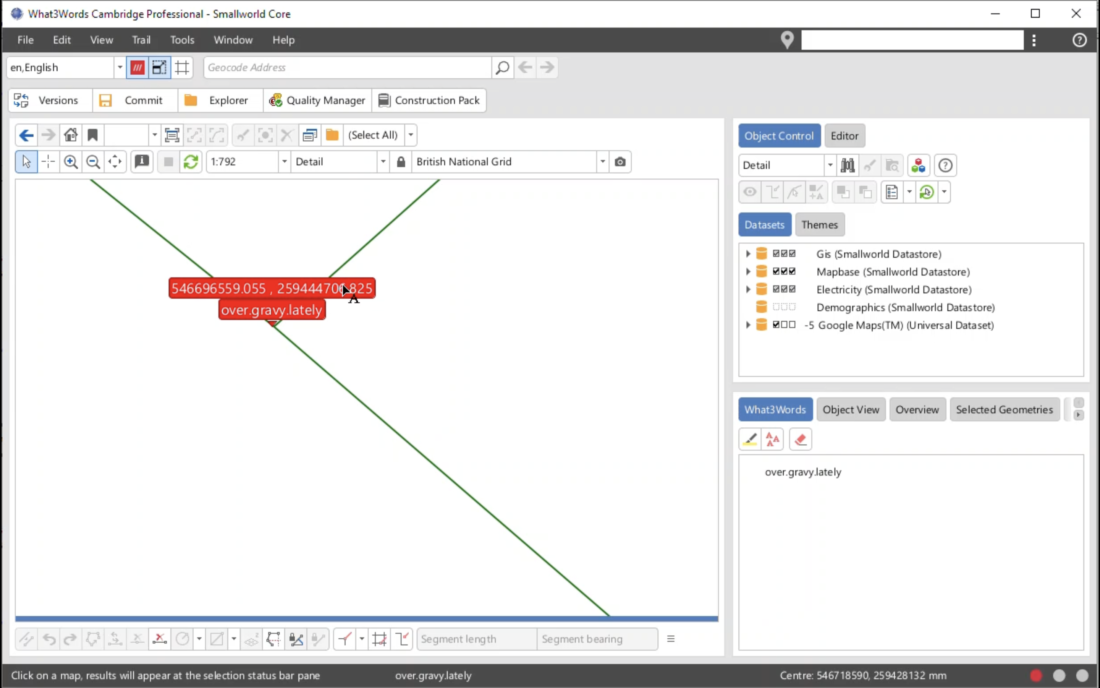Screen dimensions: 1100x688
Task: Toggle second checkbox for Mapbase datastore
Action: [784, 271]
